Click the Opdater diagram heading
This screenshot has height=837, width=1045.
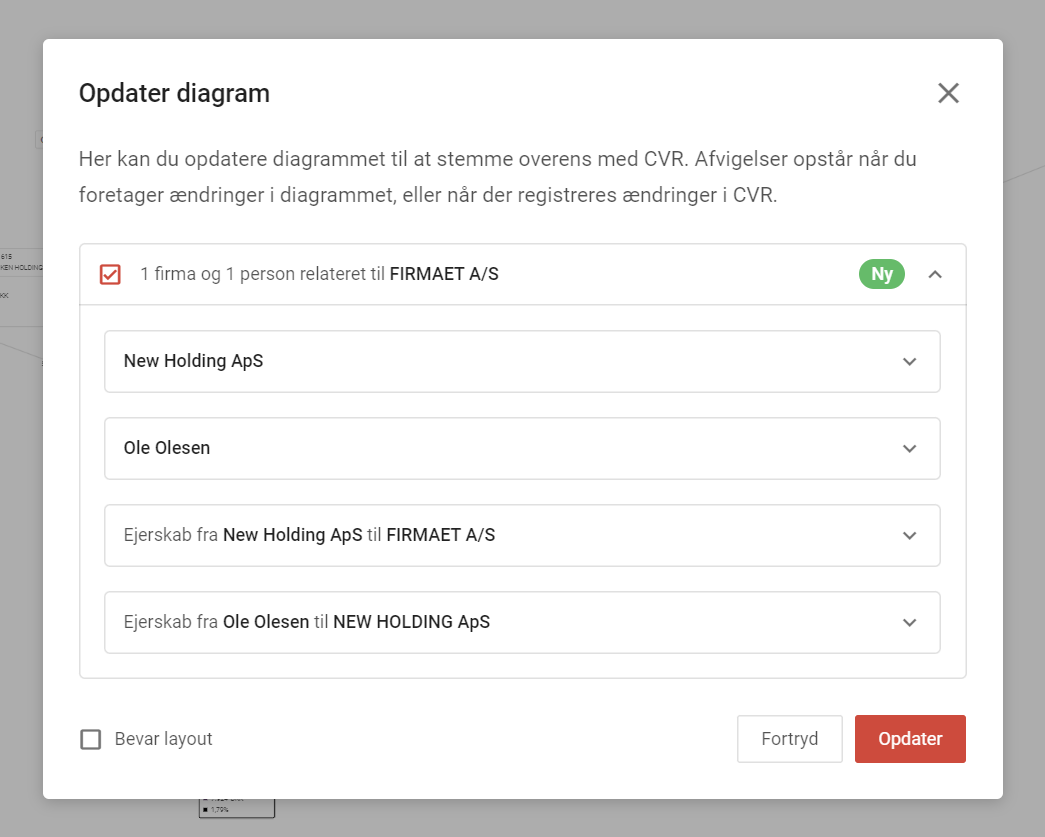tap(174, 93)
